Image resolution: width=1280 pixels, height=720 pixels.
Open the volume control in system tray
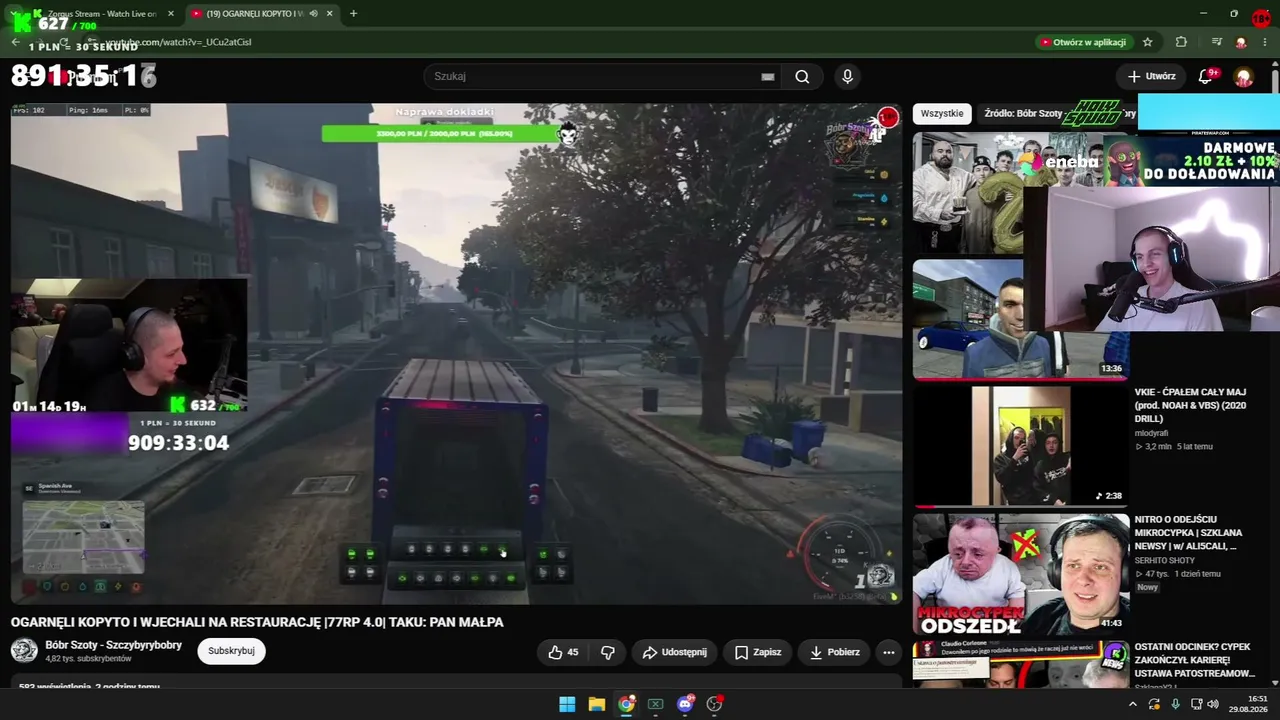pyautogui.click(x=1213, y=704)
